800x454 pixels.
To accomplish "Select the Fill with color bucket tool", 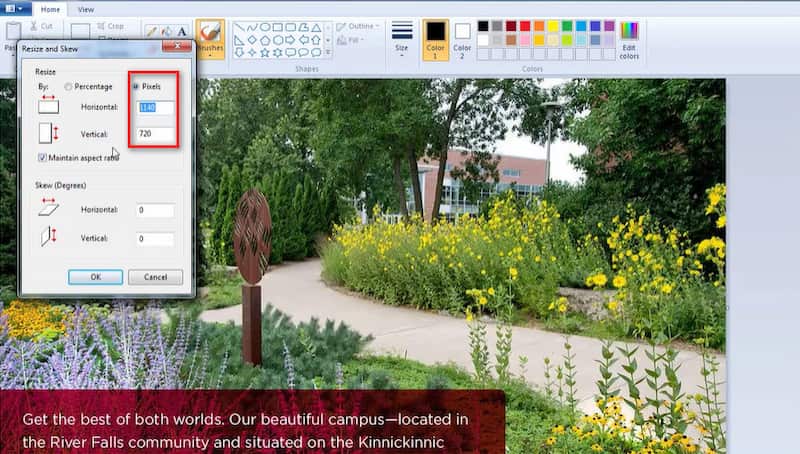I will tap(167, 31).
